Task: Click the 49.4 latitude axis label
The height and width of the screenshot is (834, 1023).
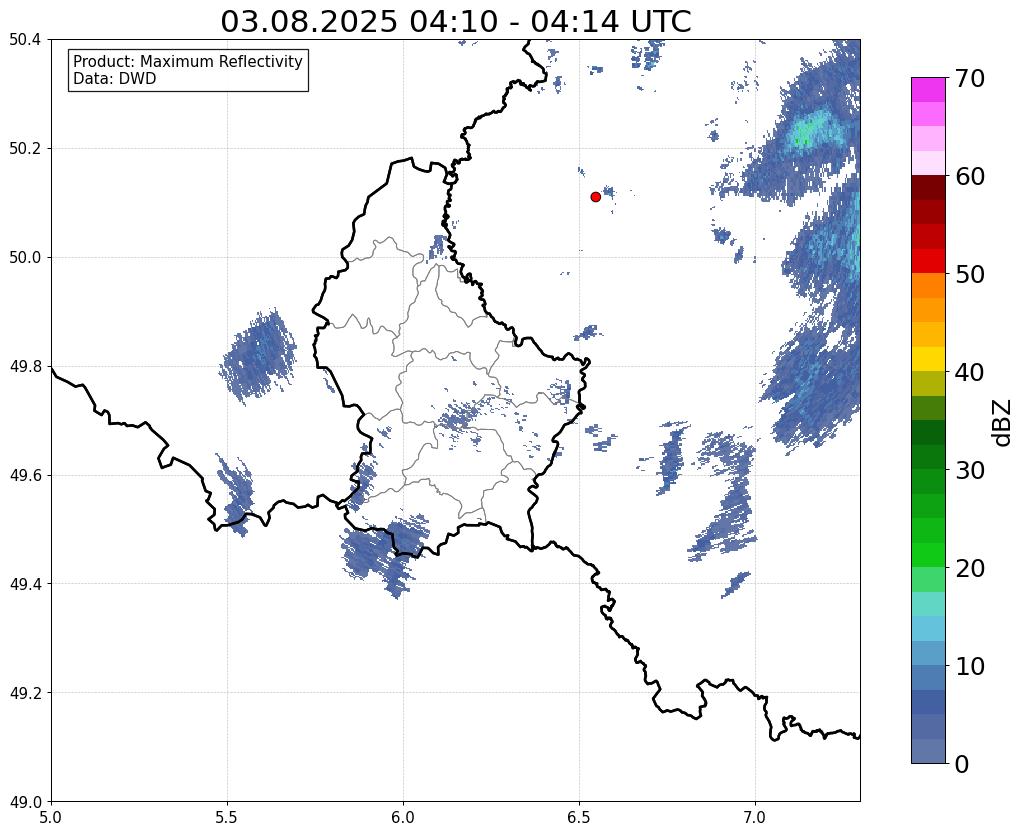Action: (25, 584)
